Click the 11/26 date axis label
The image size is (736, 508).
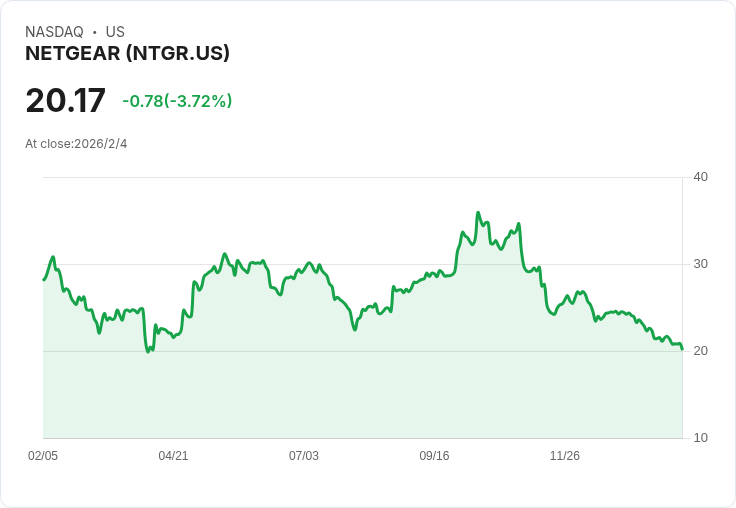[x=565, y=455]
